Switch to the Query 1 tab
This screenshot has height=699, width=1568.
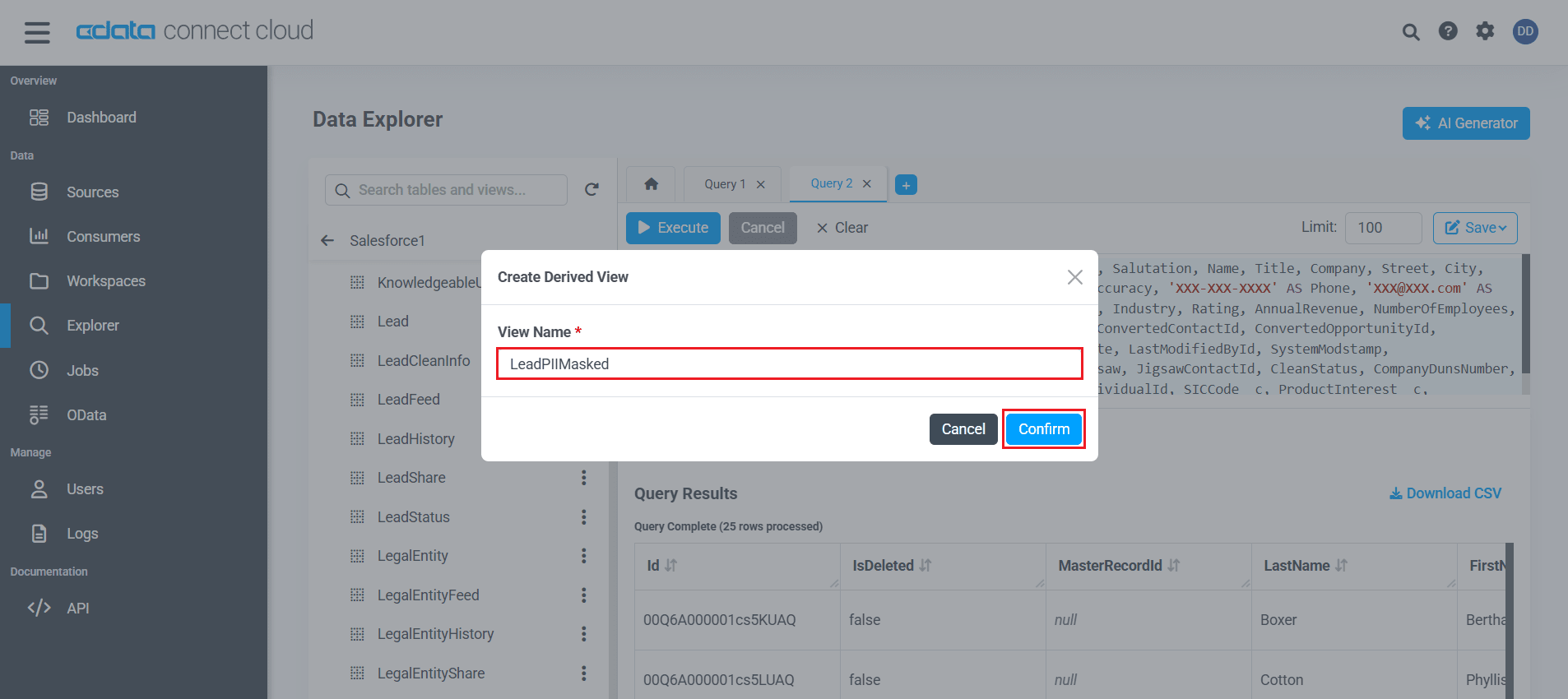(x=724, y=184)
